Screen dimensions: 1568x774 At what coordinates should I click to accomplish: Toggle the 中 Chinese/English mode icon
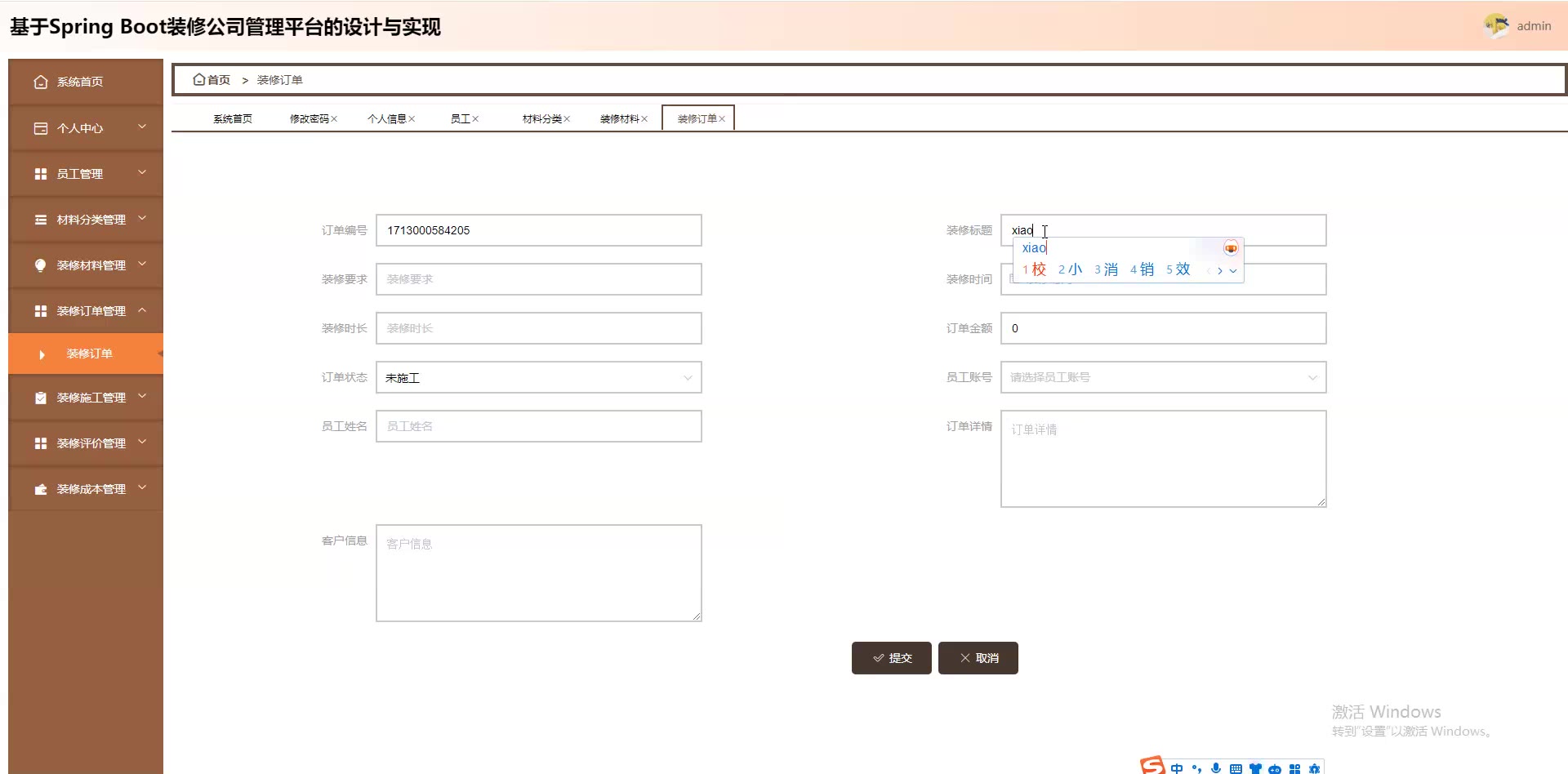click(x=1177, y=768)
